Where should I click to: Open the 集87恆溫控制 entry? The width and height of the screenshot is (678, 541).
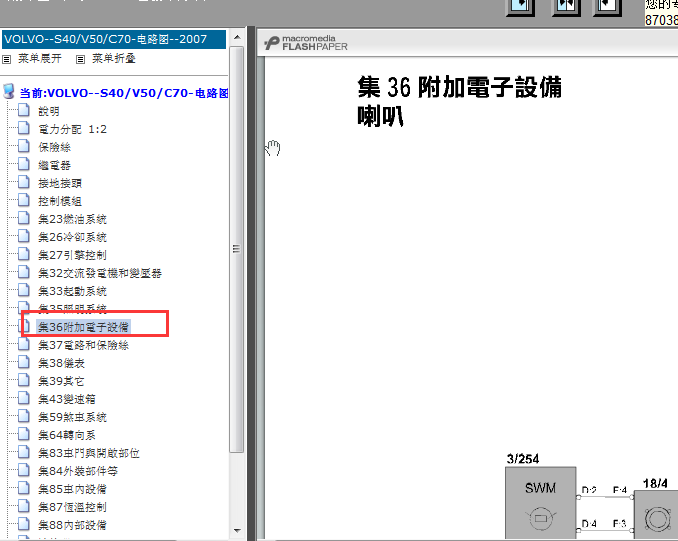tap(72, 507)
